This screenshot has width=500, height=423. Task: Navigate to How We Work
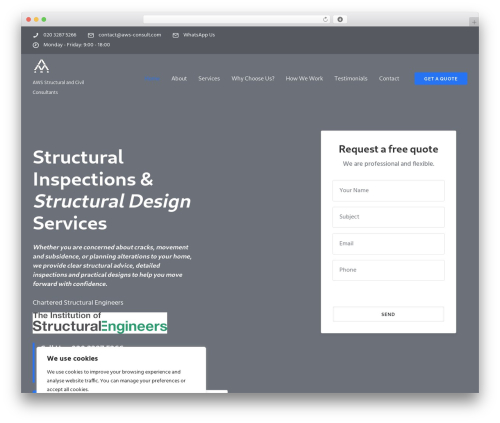(x=304, y=79)
